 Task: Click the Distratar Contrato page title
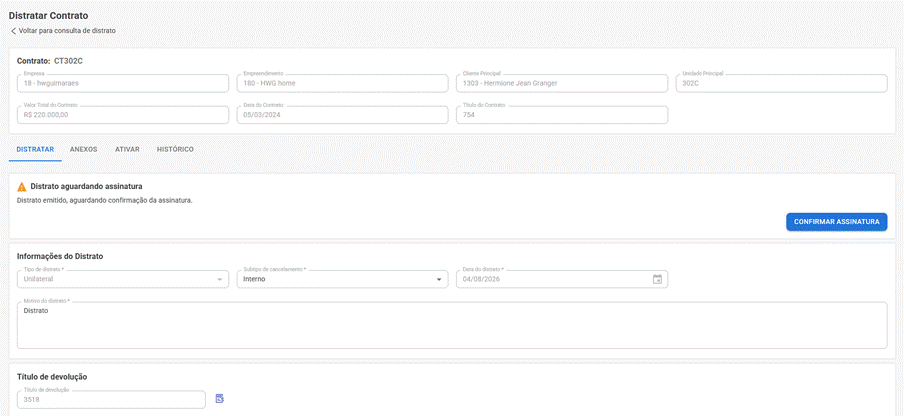click(x=48, y=16)
